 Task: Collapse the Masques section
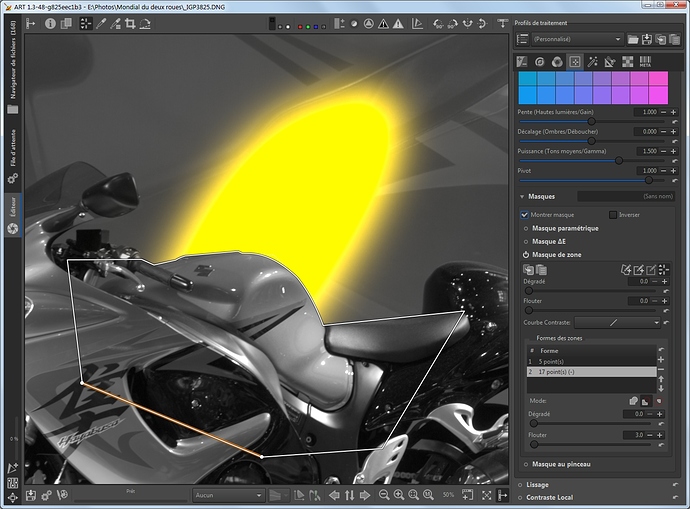[521, 197]
